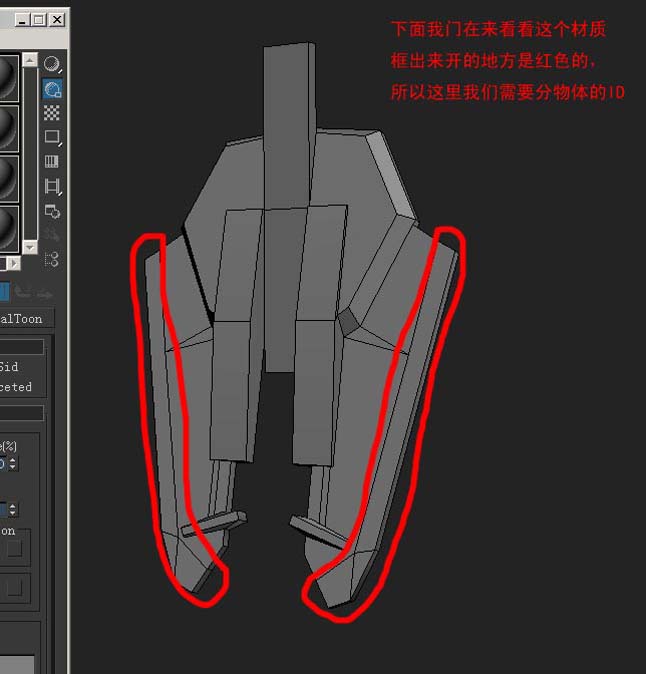Screen dimensions: 646x674
Task: Open the Sample Type sphere flyout
Action: [x=52, y=64]
